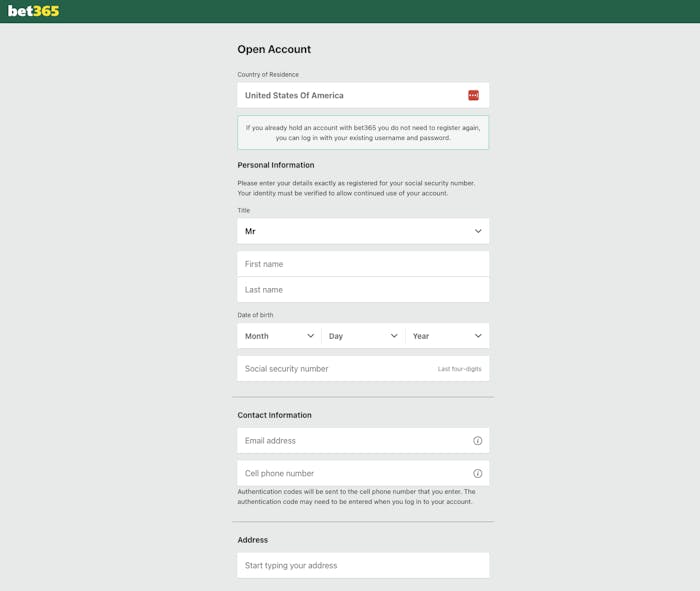Viewport: 700px width, 591px height.
Task: Click the Start typing your address field
Action: 363,565
